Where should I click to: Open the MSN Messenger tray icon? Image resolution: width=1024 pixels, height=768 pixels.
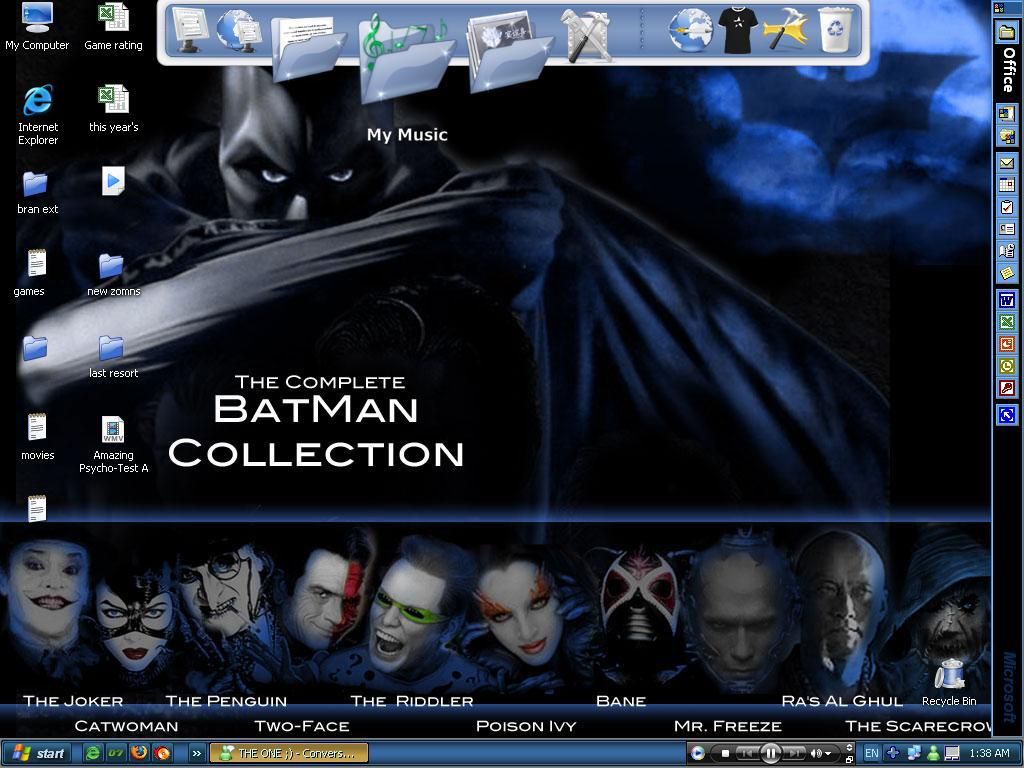[x=933, y=753]
